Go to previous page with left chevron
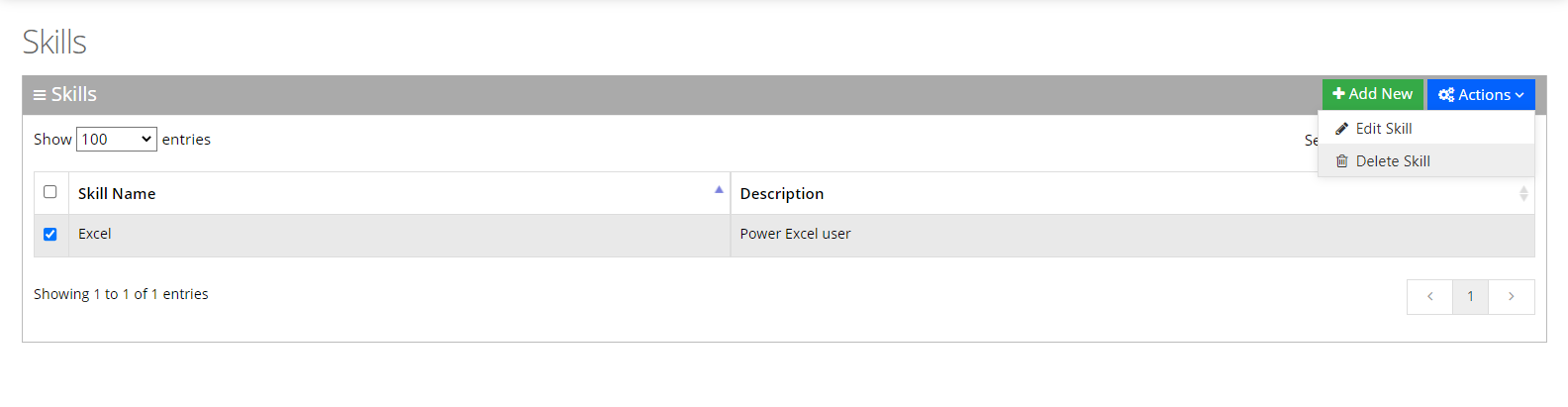 point(1429,296)
